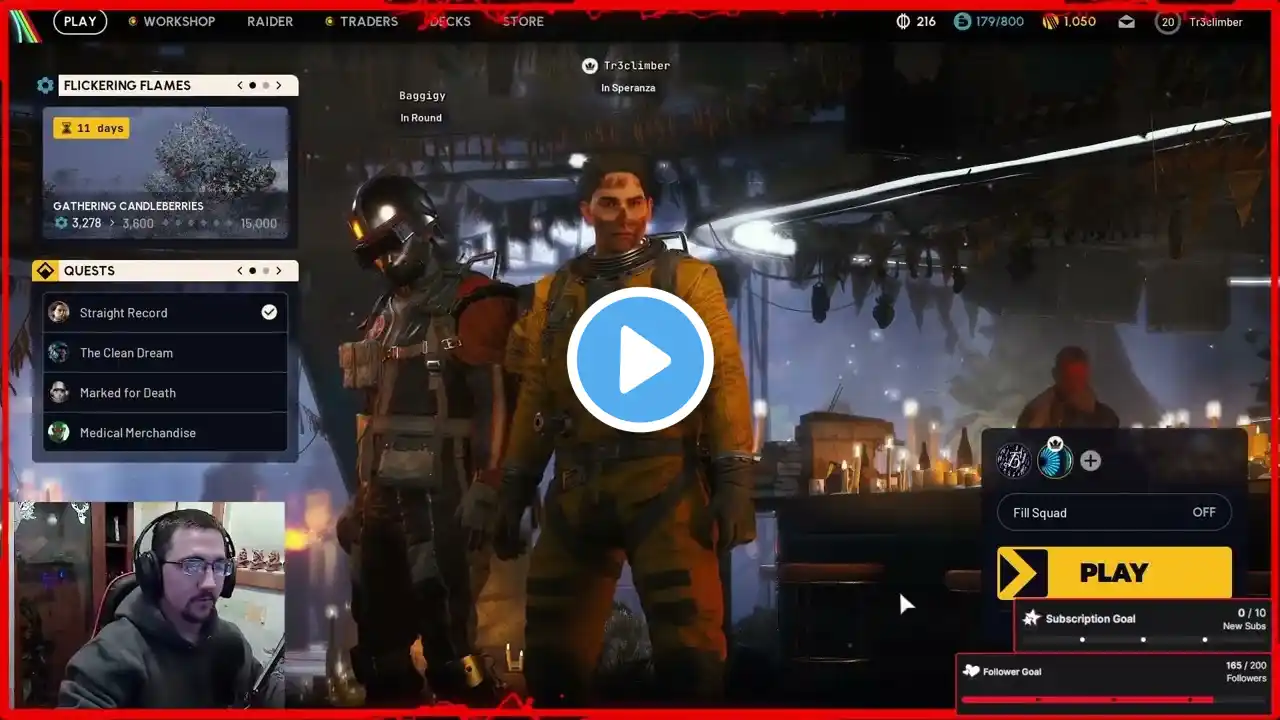Open the Tr3climber profile name in top bar

[x=1216, y=22]
